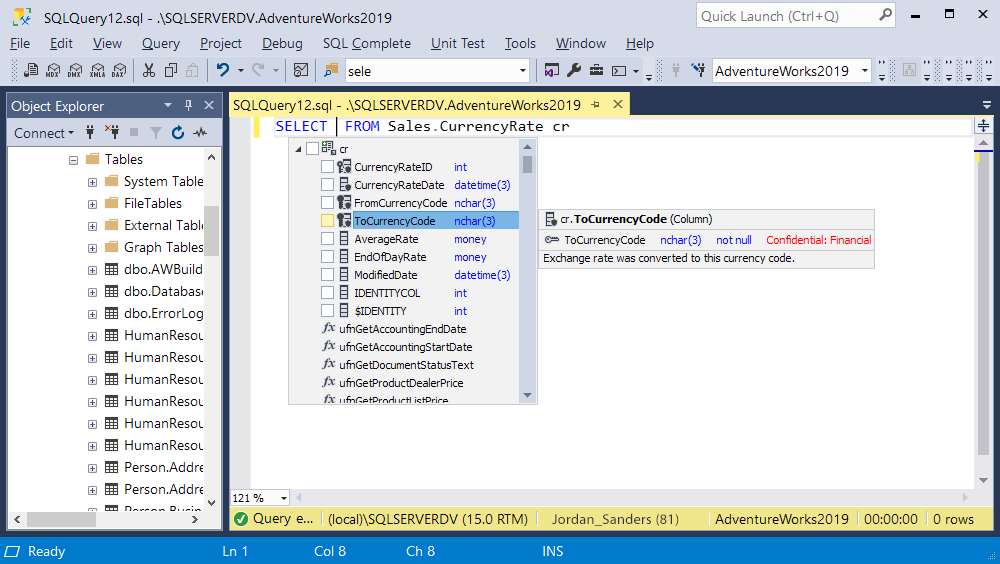Click the Cut scissors icon
The height and width of the screenshot is (564, 1000).
click(149, 70)
